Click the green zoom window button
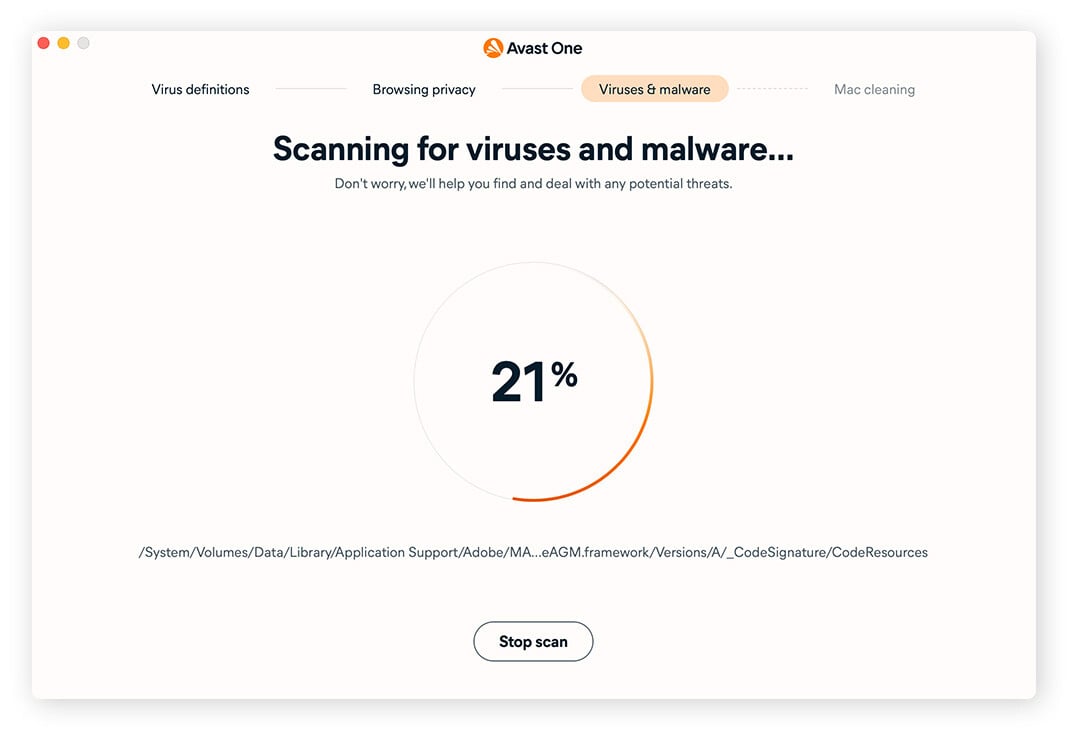The height and width of the screenshot is (734, 1069). point(83,43)
